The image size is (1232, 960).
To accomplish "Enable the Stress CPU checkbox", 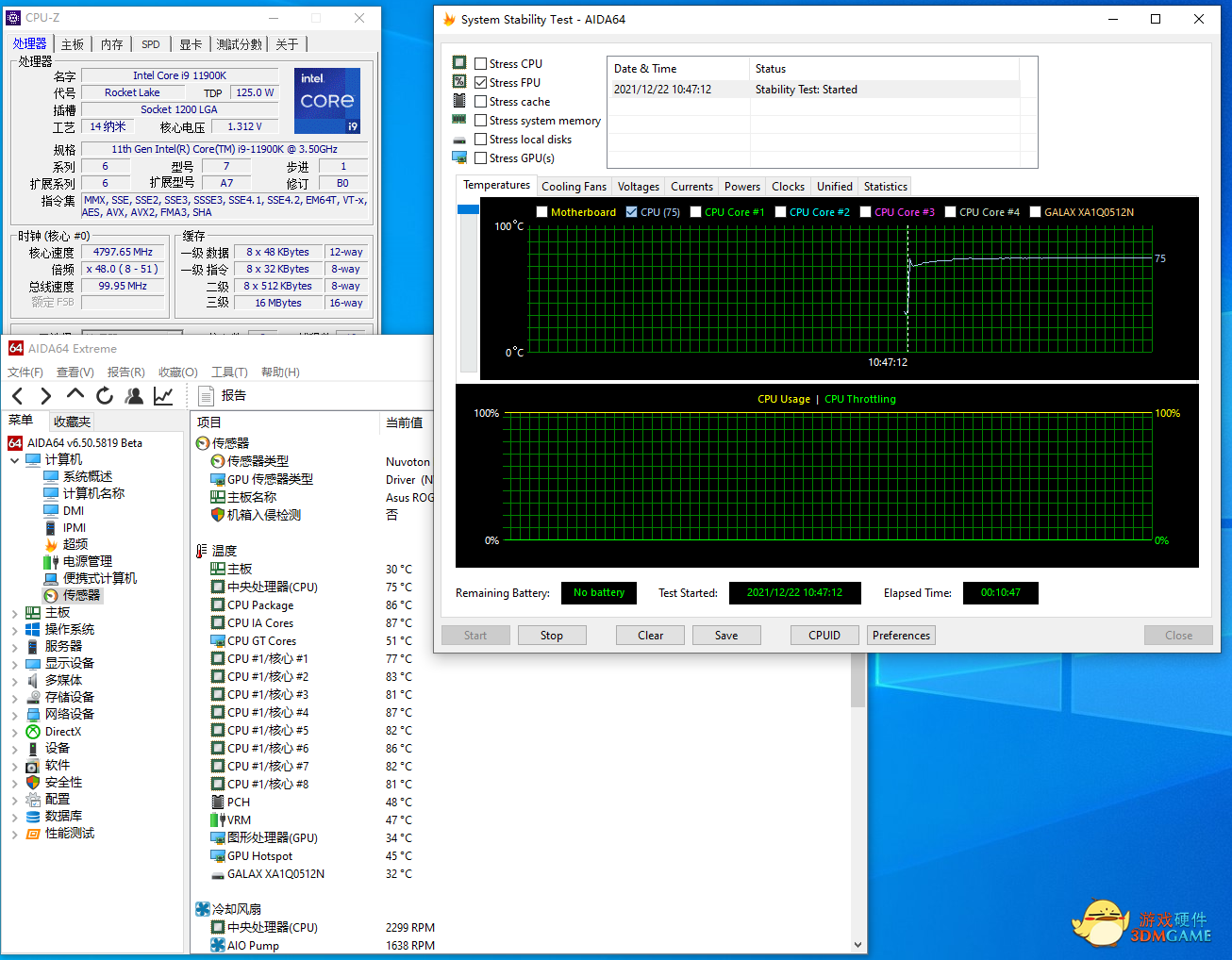I will pyautogui.click(x=481, y=64).
